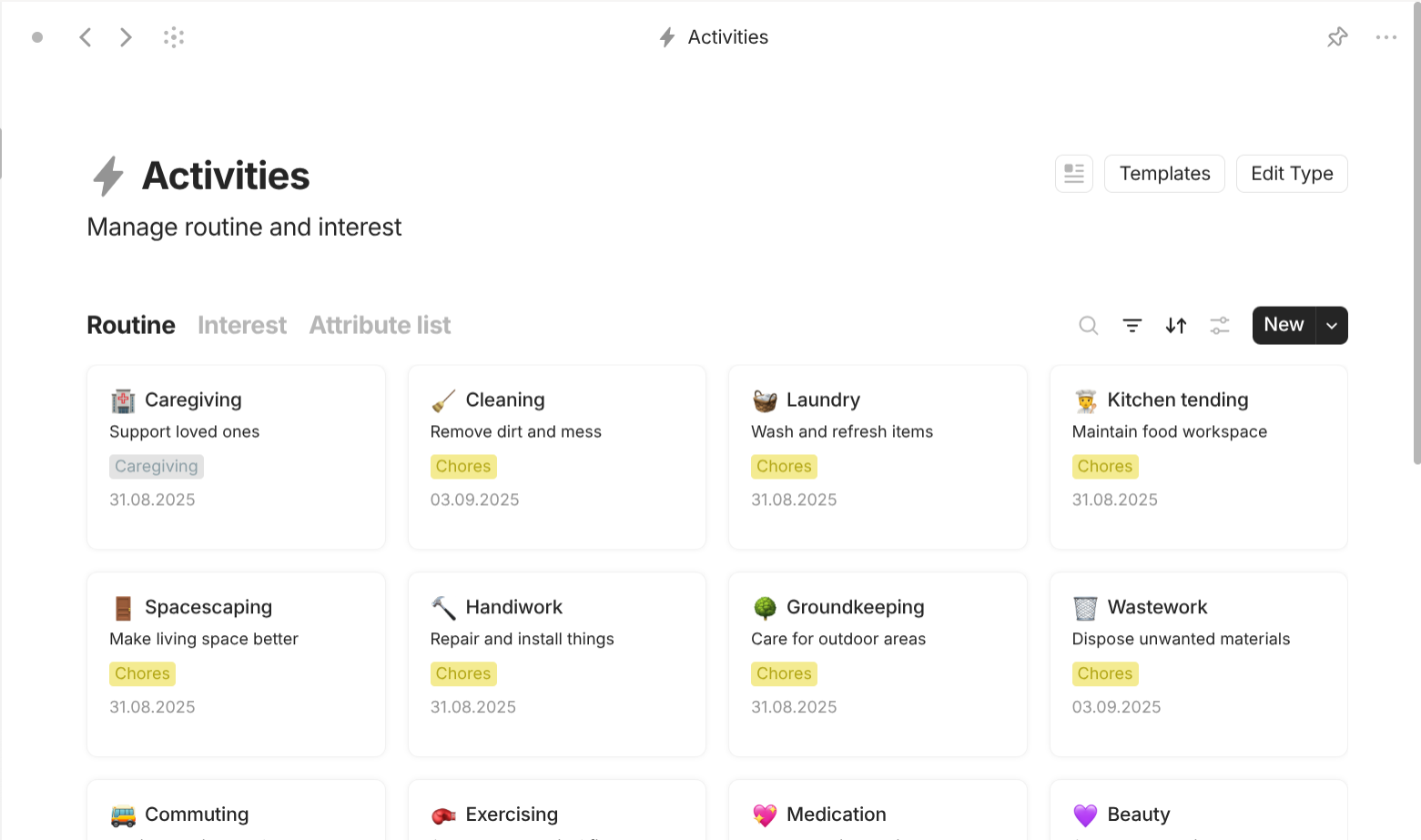Click the Templates button
The height and width of the screenshot is (840, 1421).
coord(1164,173)
